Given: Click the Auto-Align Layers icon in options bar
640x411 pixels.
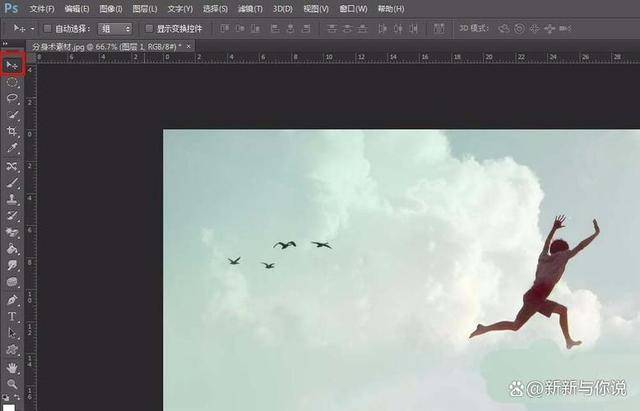Looking at the screenshot, I should pos(439,29).
